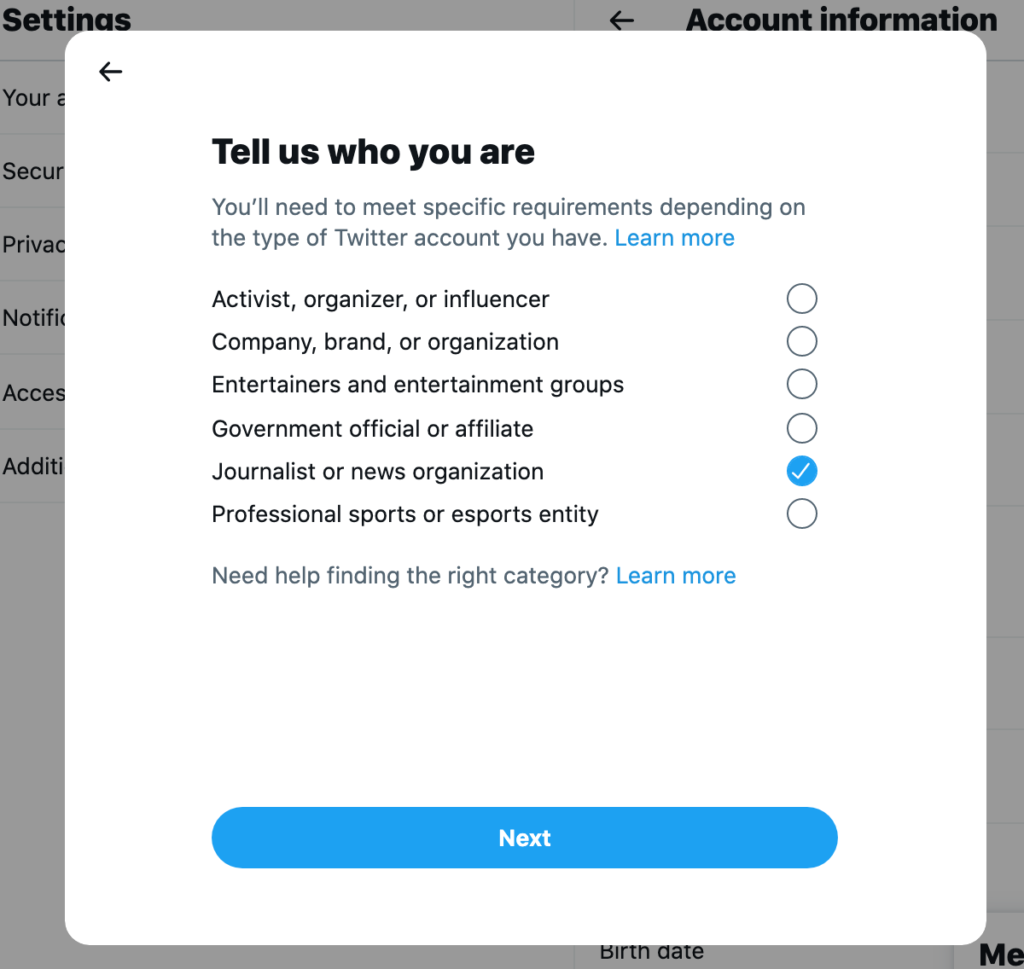
Task: Select Entertainers and entertainment groups
Action: pyautogui.click(x=801, y=385)
